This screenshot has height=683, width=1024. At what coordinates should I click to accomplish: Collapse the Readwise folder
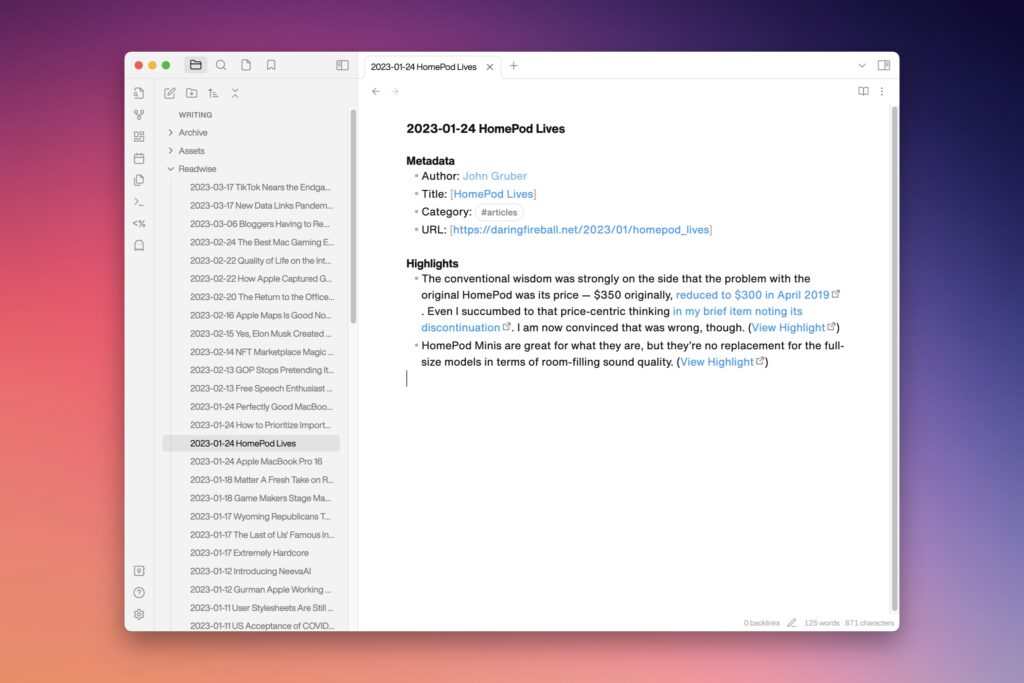tap(172, 168)
